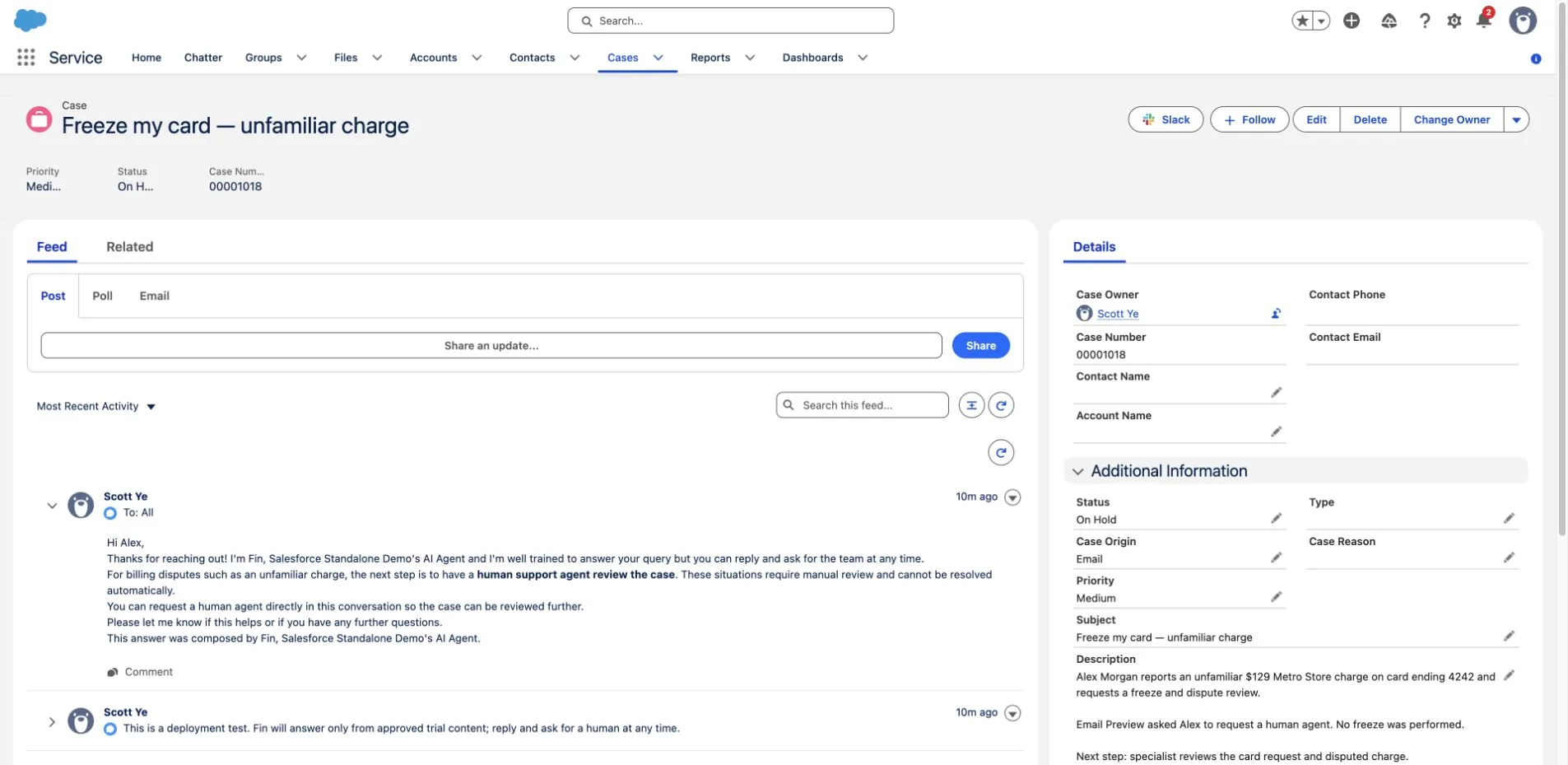The image size is (1568, 765).
Task: Open Favorites star icon
Action: (x=1302, y=21)
